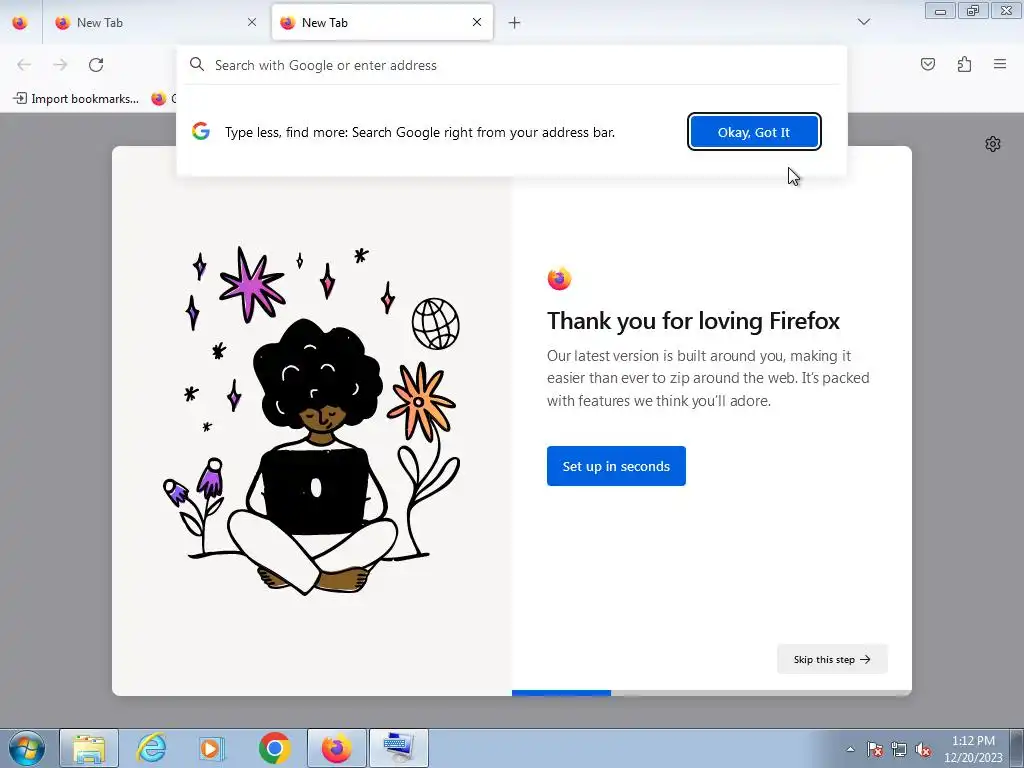Go forward with the forward arrow

60,65
